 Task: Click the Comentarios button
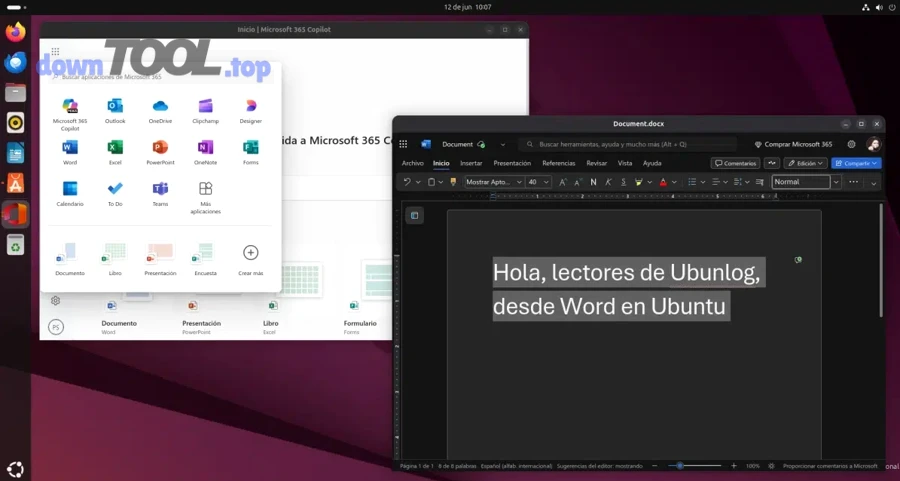(x=735, y=163)
